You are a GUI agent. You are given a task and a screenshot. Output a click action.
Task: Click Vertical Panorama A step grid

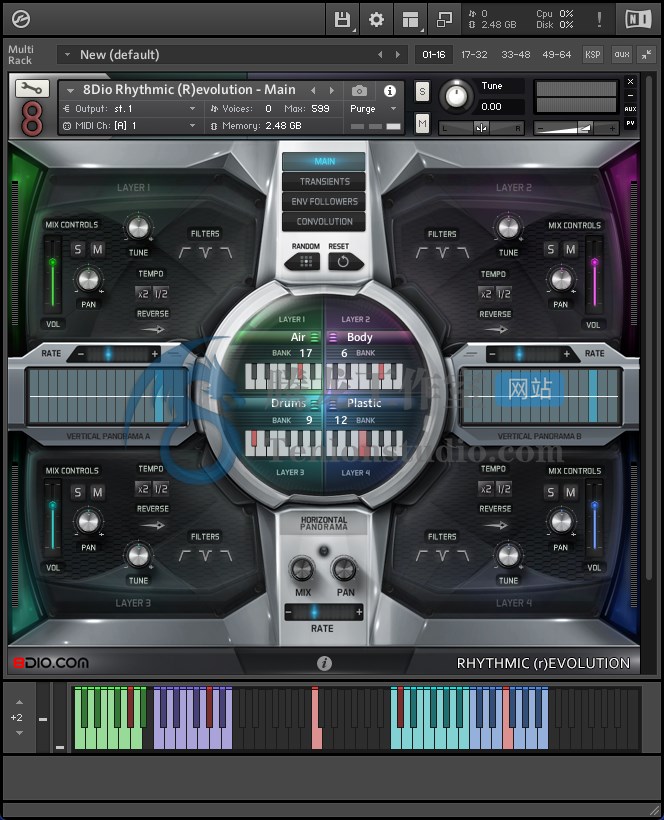[106, 396]
